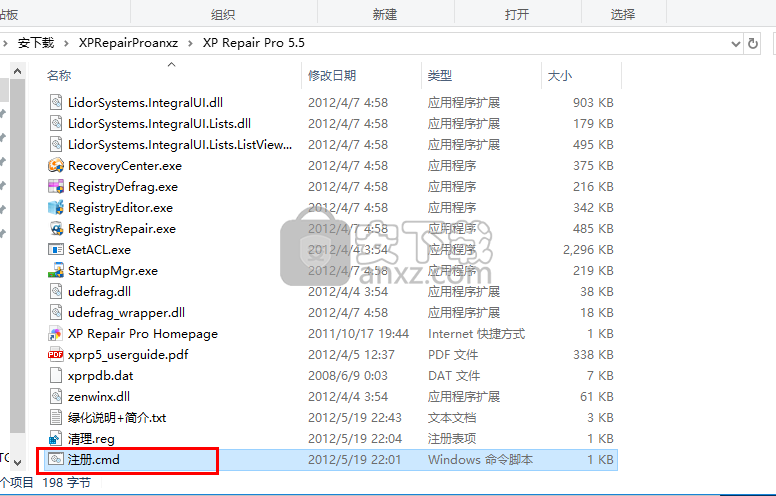This screenshot has height=496, width=776.
Task: Sort files by the 修改日期 column header
Action: tap(332, 76)
